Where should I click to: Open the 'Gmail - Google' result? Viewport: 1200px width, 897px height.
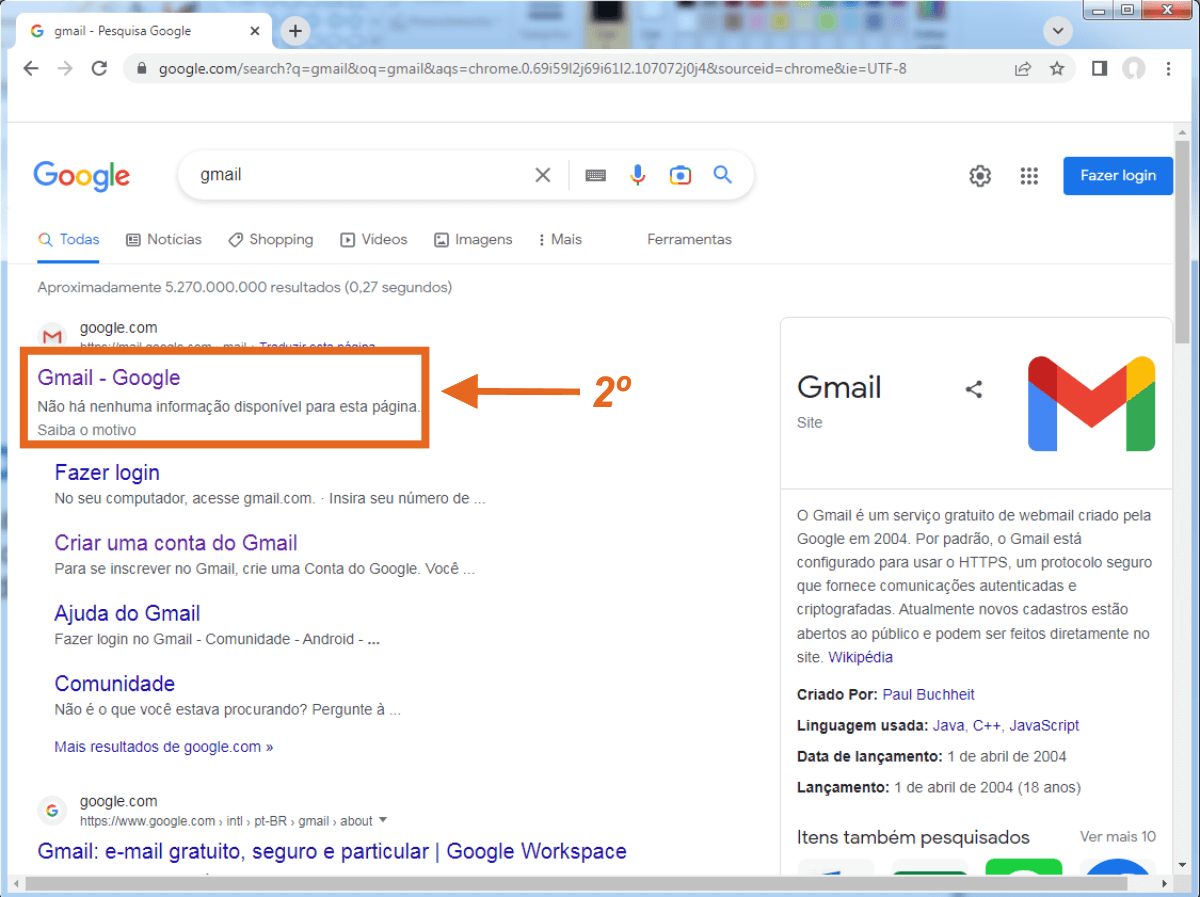109,378
